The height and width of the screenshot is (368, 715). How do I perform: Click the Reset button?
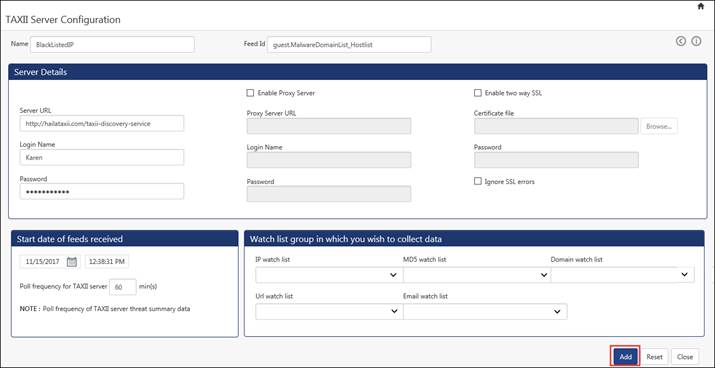coord(654,357)
